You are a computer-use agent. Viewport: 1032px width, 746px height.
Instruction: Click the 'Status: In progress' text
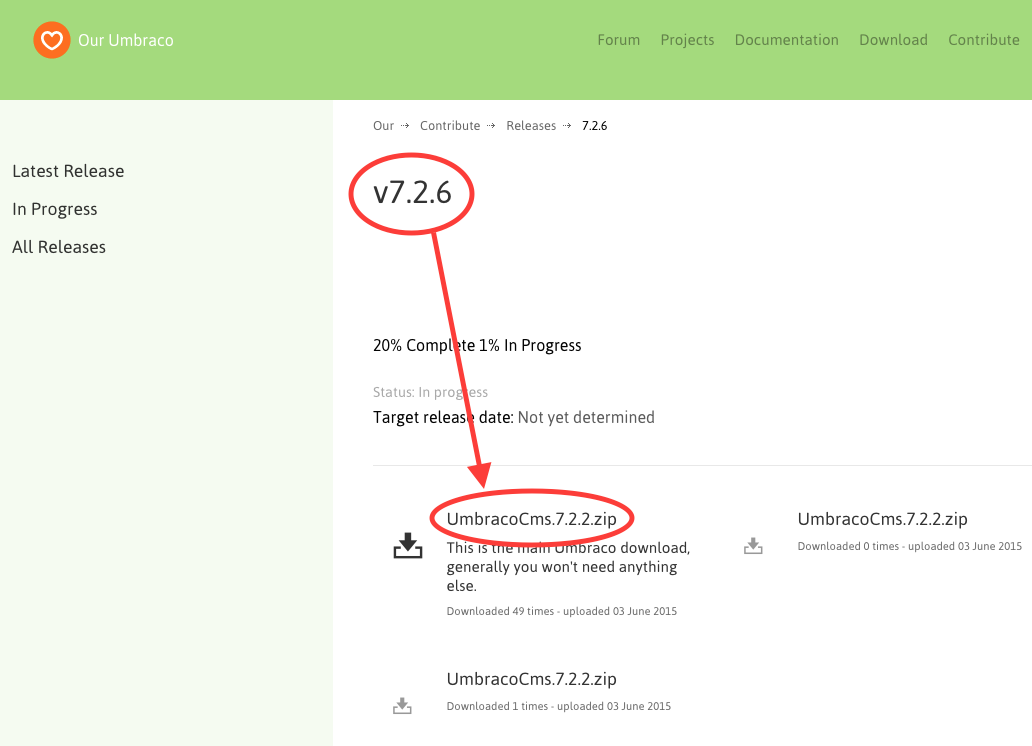click(430, 392)
